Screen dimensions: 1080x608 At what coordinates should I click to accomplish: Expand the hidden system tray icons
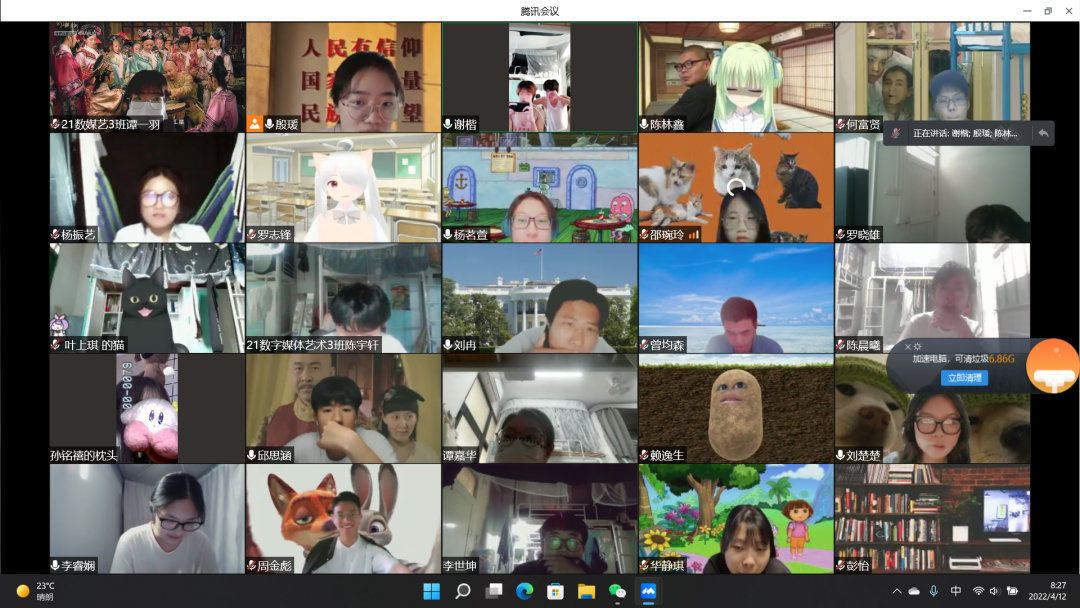(897, 591)
